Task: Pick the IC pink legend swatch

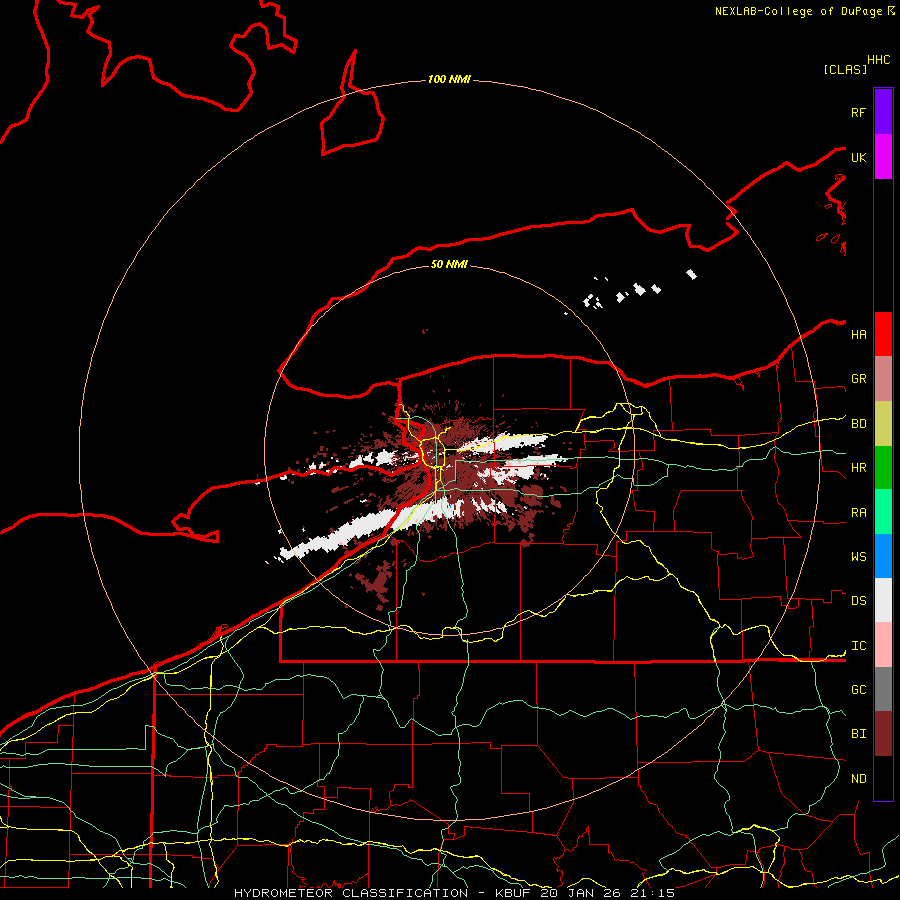Action: (883, 645)
